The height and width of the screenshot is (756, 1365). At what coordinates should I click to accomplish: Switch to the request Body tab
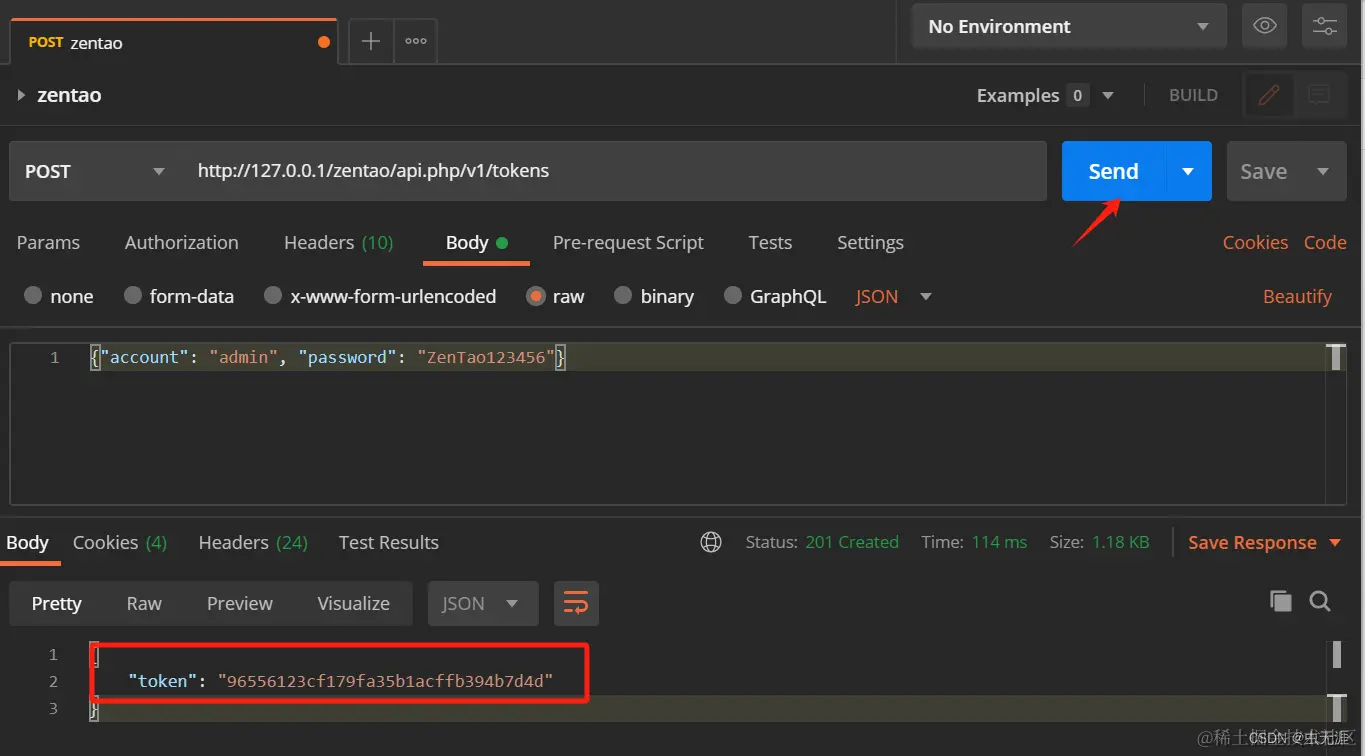click(476, 242)
